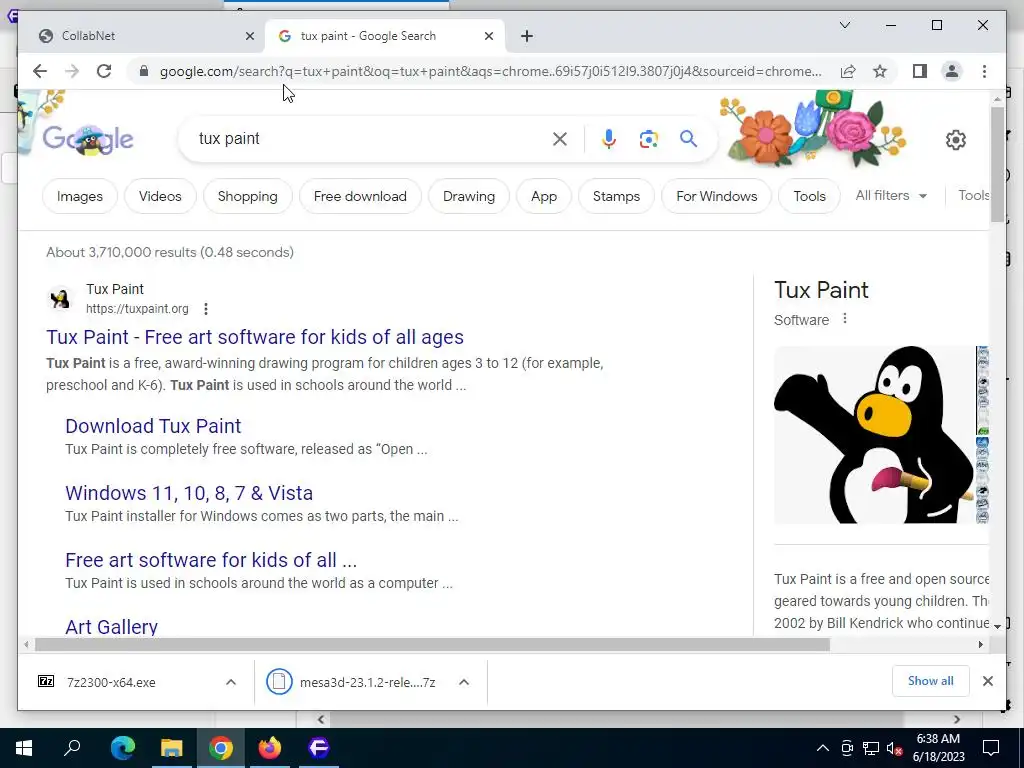Open Chrome's side panel
The height and width of the screenshot is (768, 1024).
[x=920, y=71]
